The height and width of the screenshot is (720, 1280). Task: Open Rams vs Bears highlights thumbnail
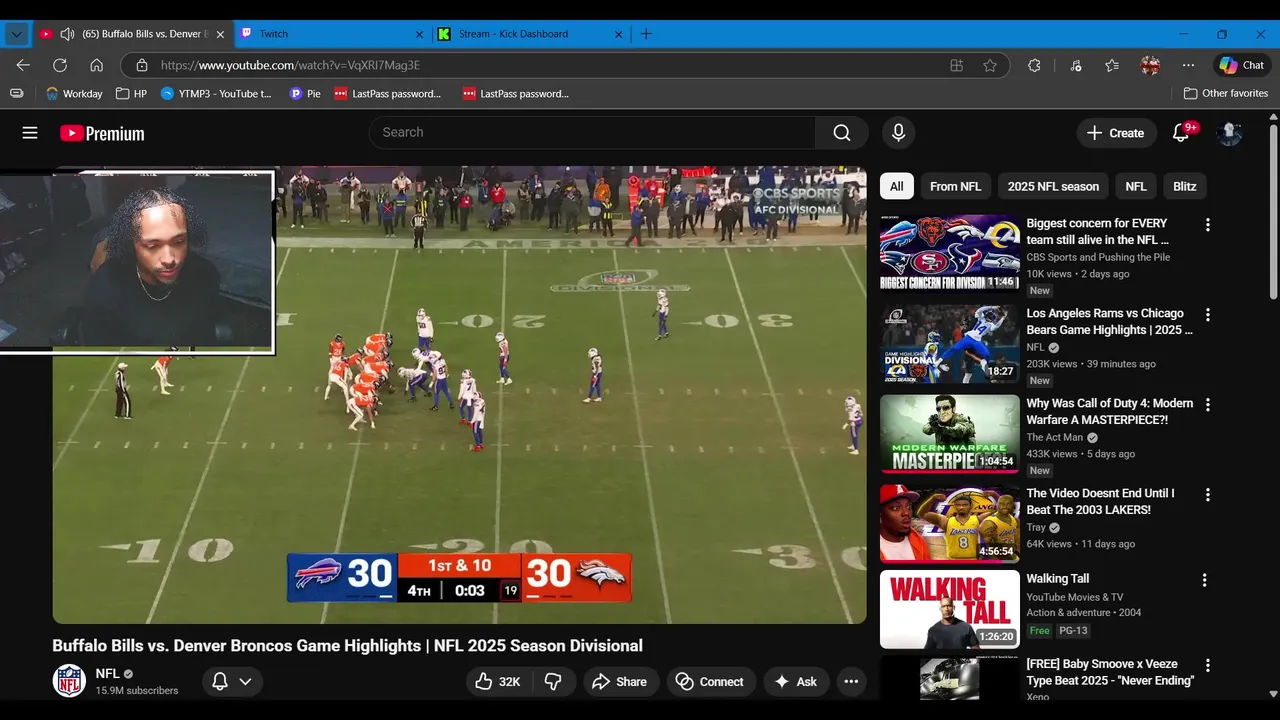950,344
